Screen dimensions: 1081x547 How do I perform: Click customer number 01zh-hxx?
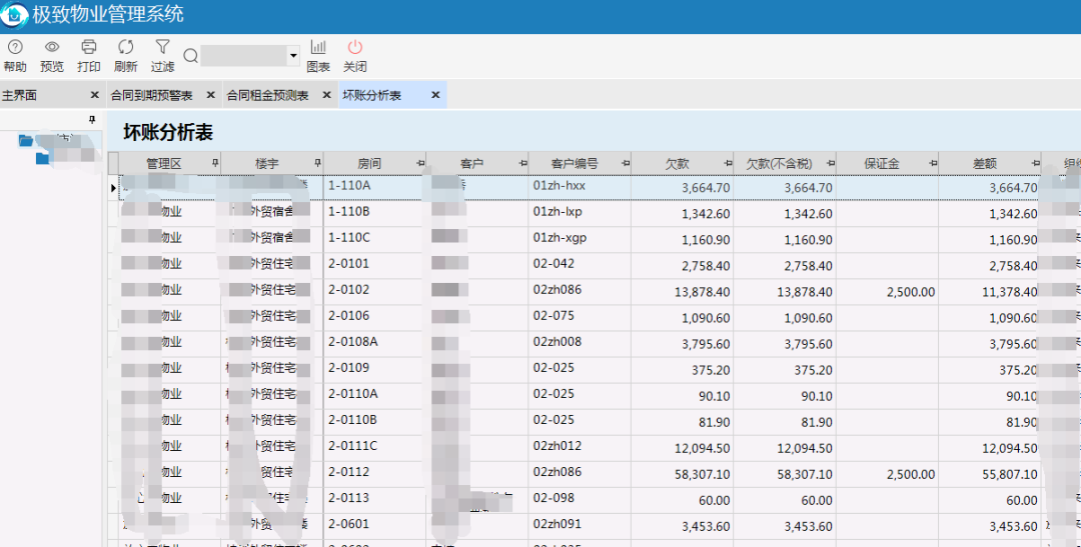tap(559, 186)
